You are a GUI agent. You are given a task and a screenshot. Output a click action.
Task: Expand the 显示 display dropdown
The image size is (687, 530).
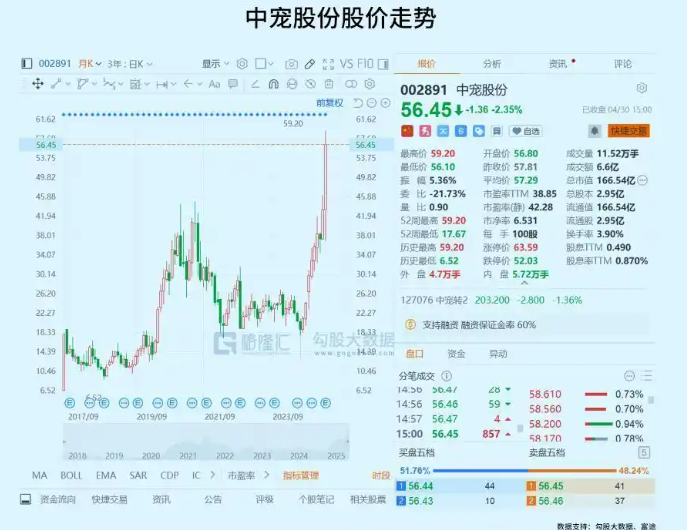pyautogui.click(x=215, y=64)
